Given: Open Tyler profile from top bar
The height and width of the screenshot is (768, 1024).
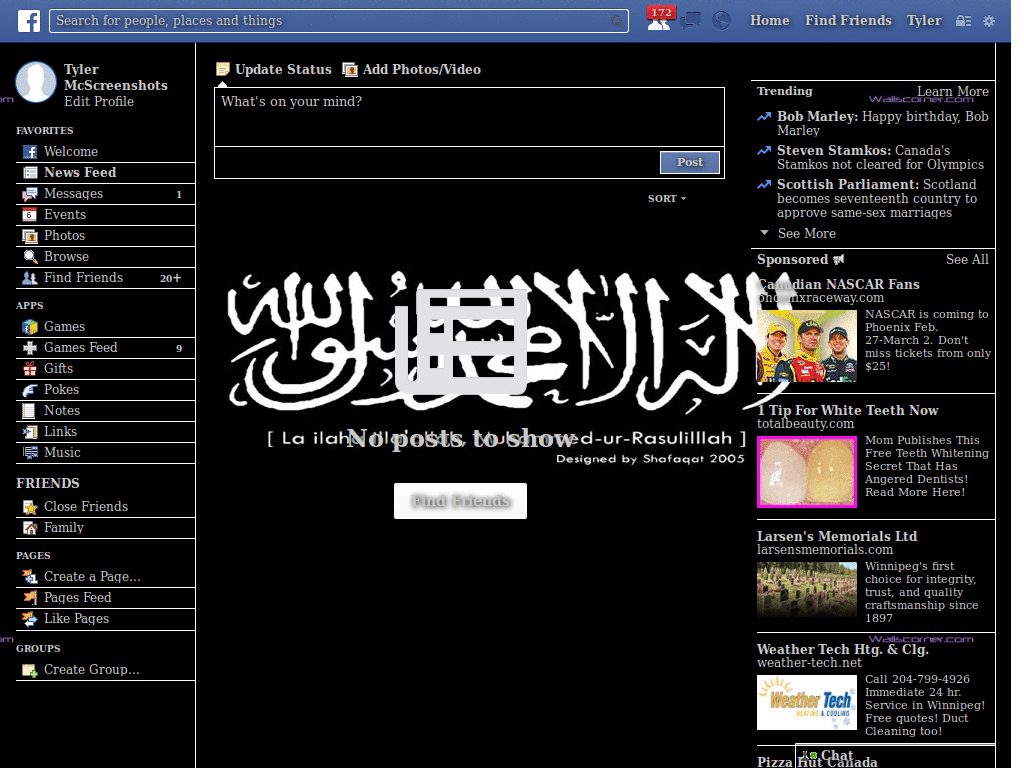Looking at the screenshot, I should pos(924,21).
